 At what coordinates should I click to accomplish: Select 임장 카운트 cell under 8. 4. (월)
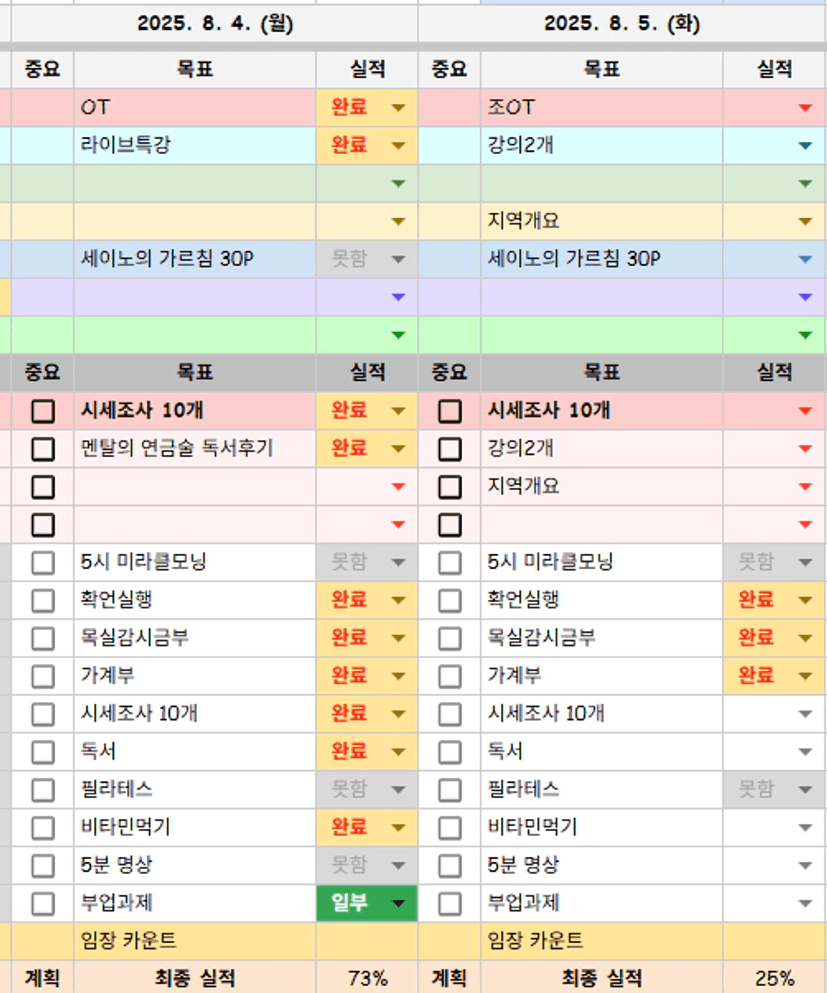click(195, 941)
